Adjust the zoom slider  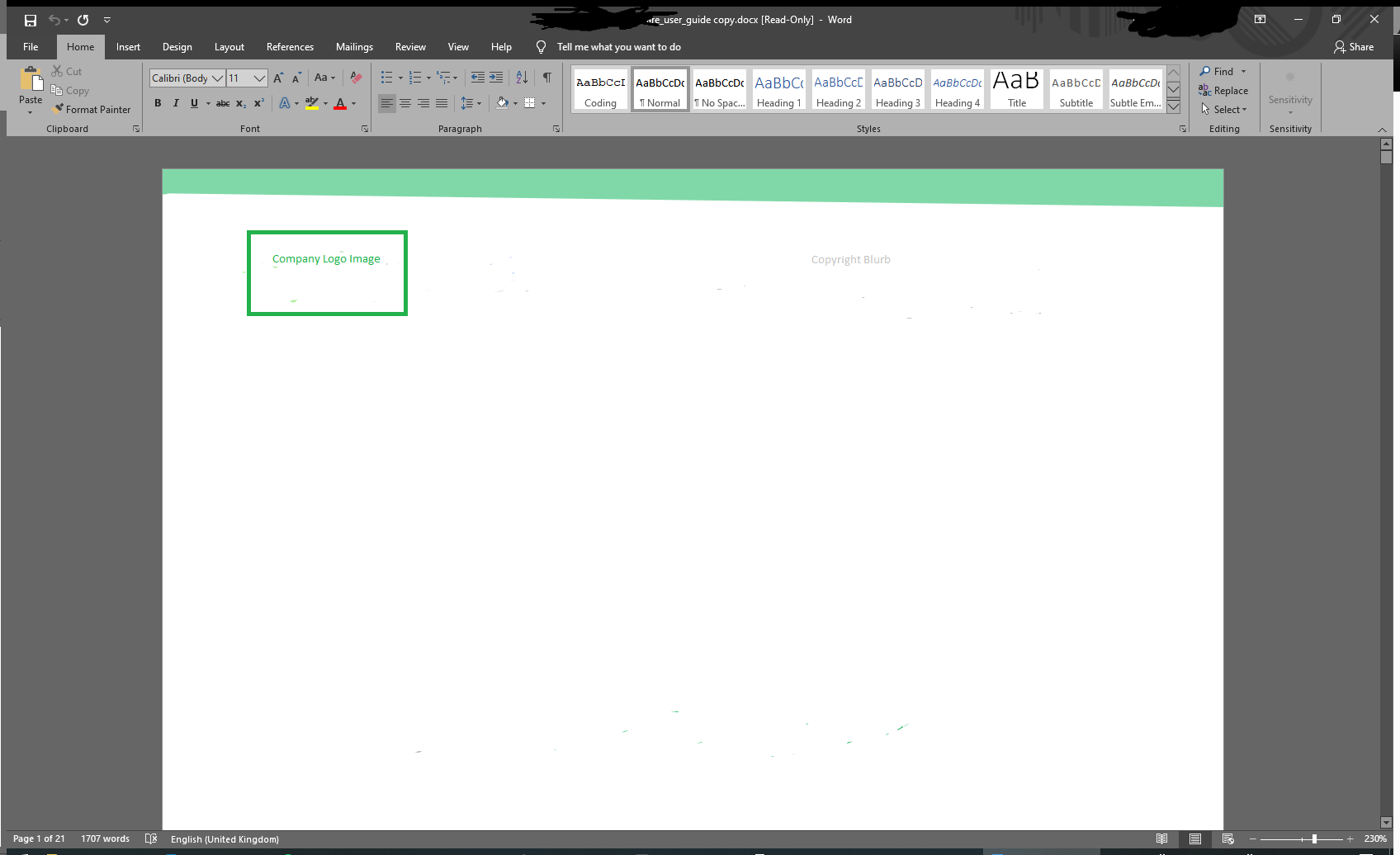click(1314, 838)
